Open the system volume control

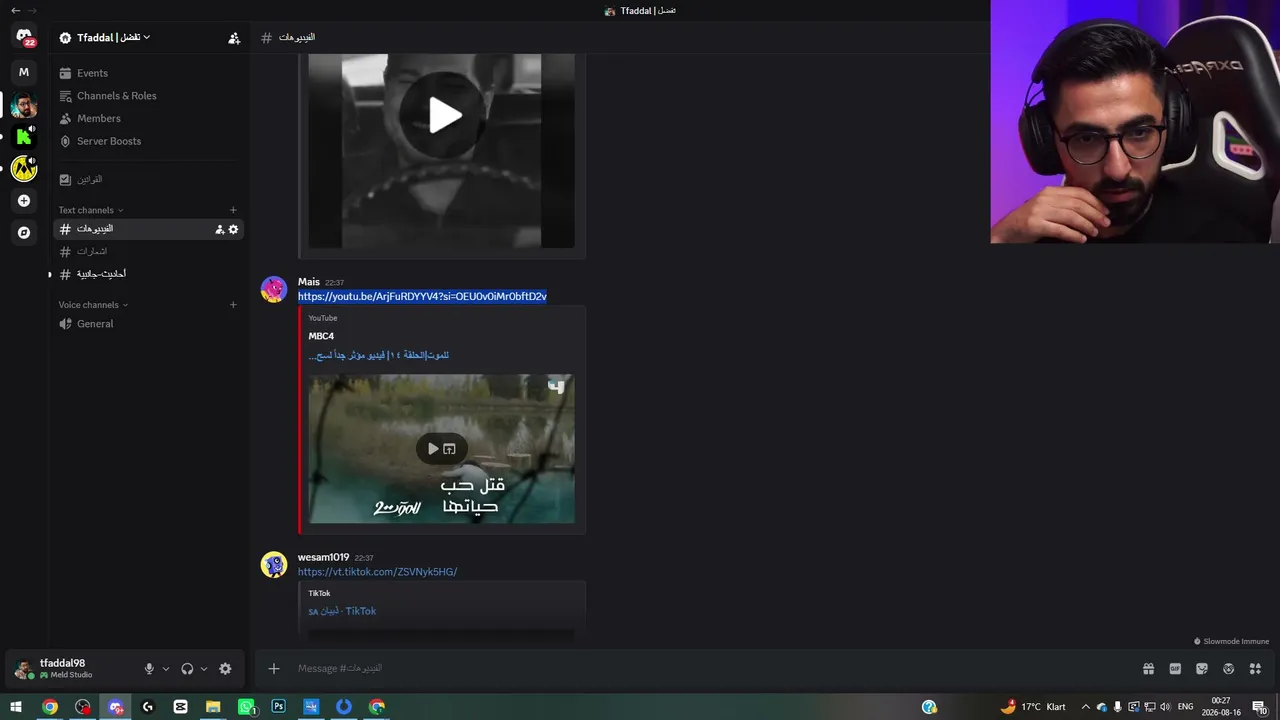point(1165,707)
